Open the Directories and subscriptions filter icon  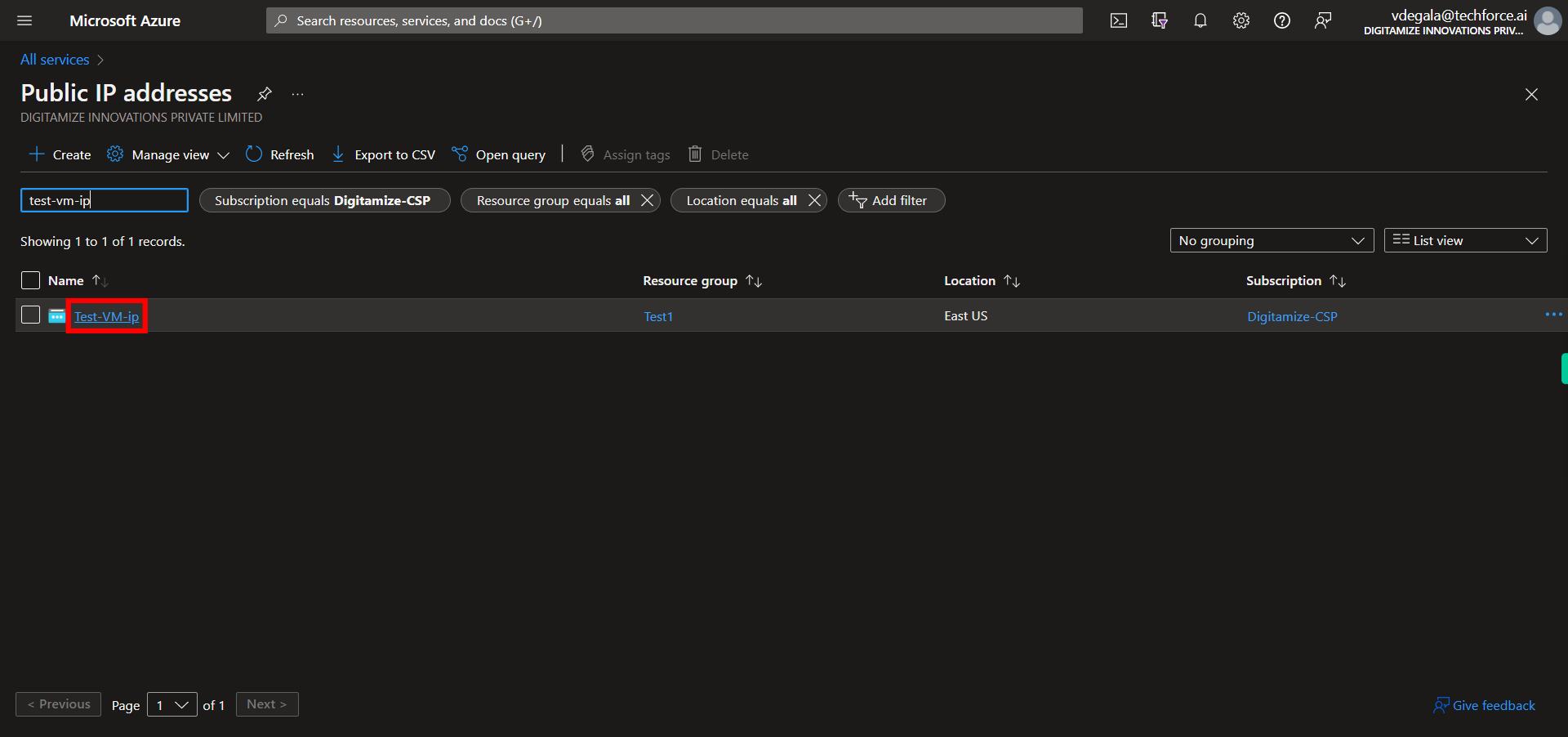(x=1160, y=20)
